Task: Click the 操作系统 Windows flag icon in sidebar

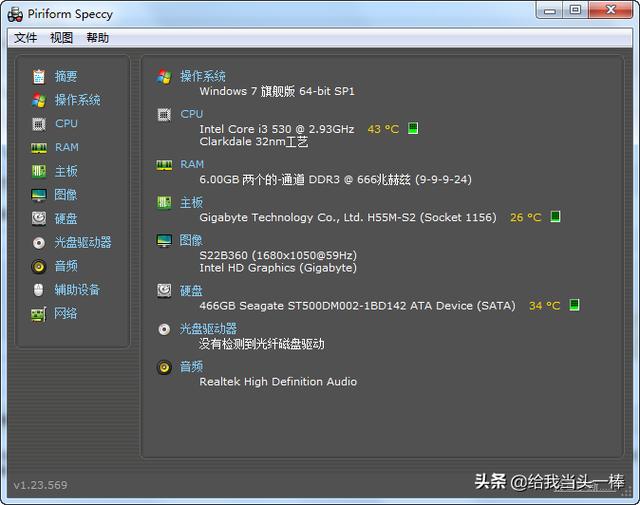Action: pos(39,100)
